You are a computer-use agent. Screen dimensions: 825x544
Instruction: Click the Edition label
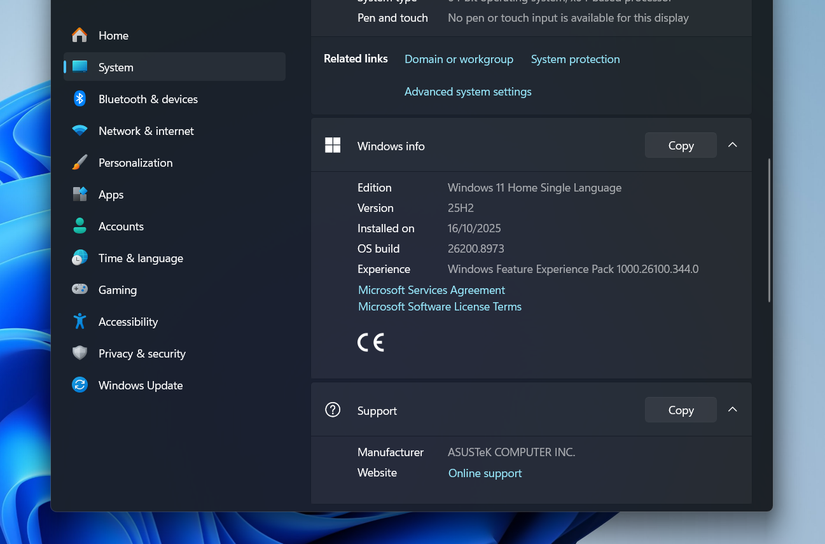tap(374, 187)
